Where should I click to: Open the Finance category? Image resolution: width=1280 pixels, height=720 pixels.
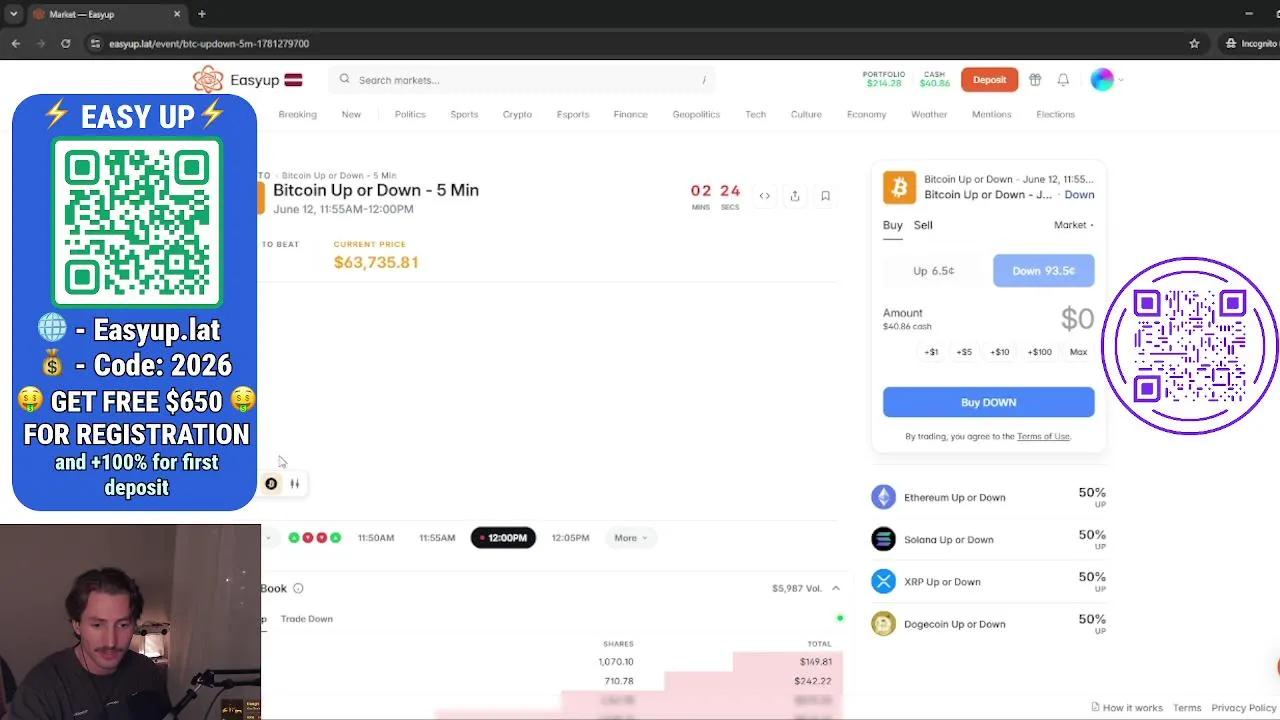pos(631,114)
